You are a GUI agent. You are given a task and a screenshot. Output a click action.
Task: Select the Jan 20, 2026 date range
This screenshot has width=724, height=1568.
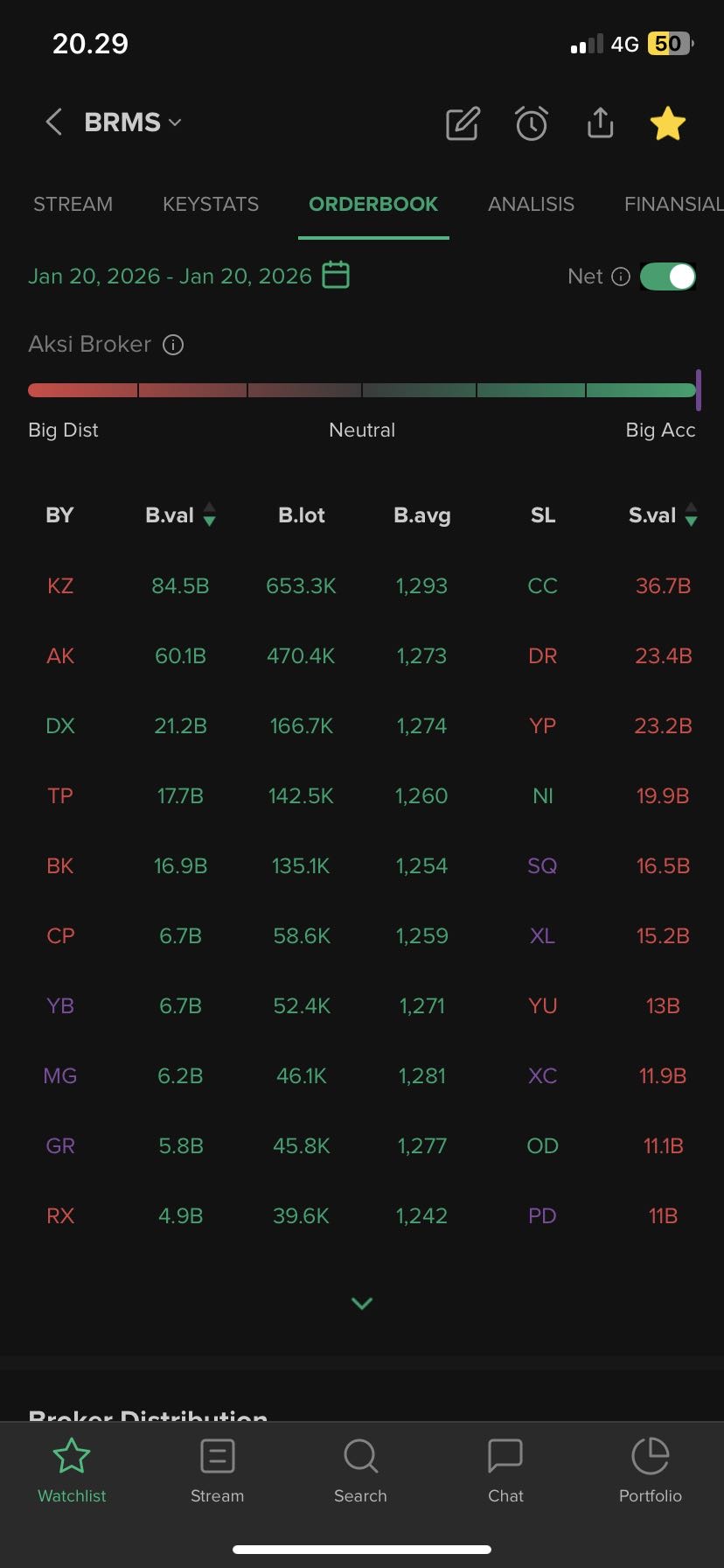(x=170, y=276)
